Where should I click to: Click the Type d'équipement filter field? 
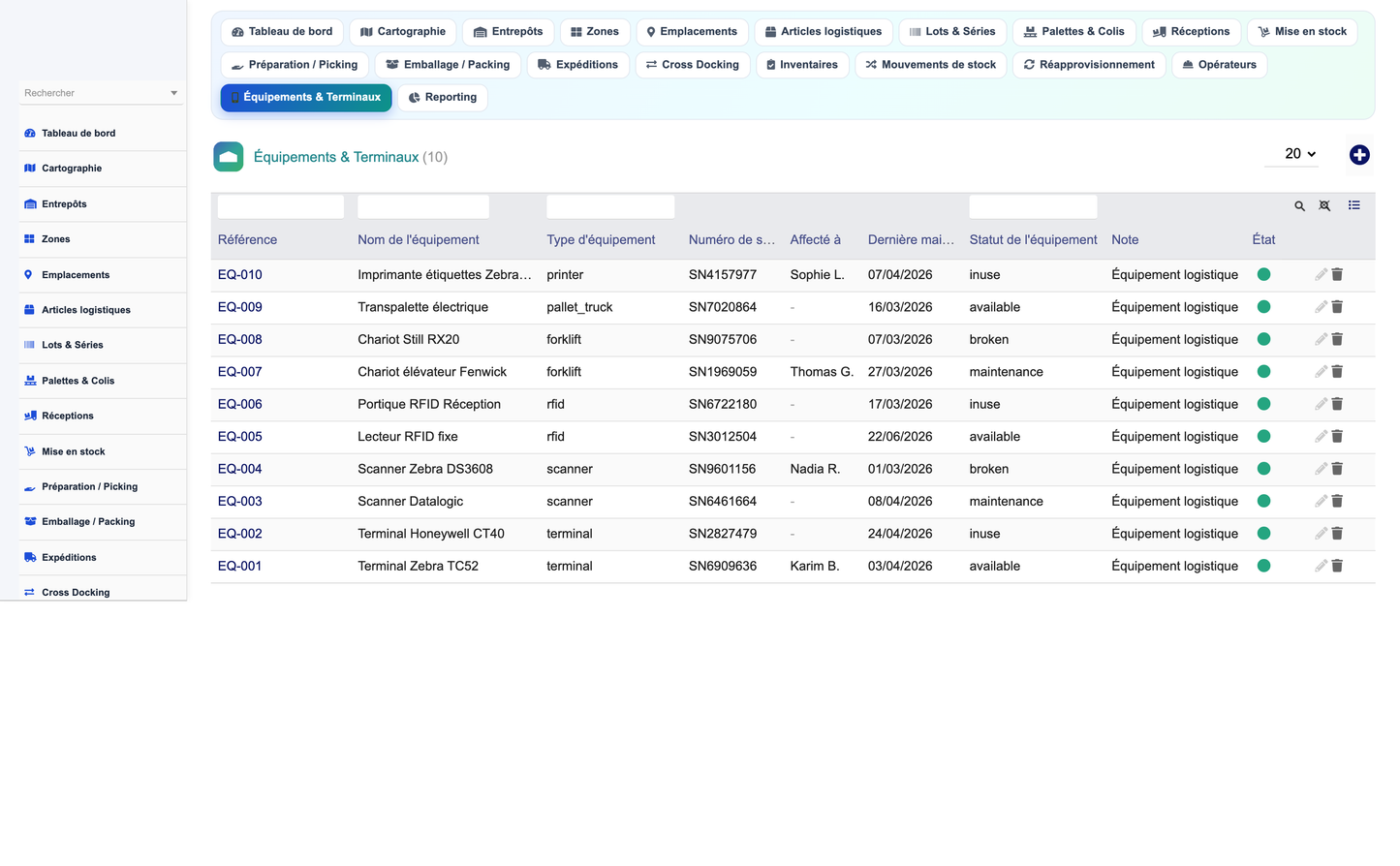pyautogui.click(x=610, y=206)
